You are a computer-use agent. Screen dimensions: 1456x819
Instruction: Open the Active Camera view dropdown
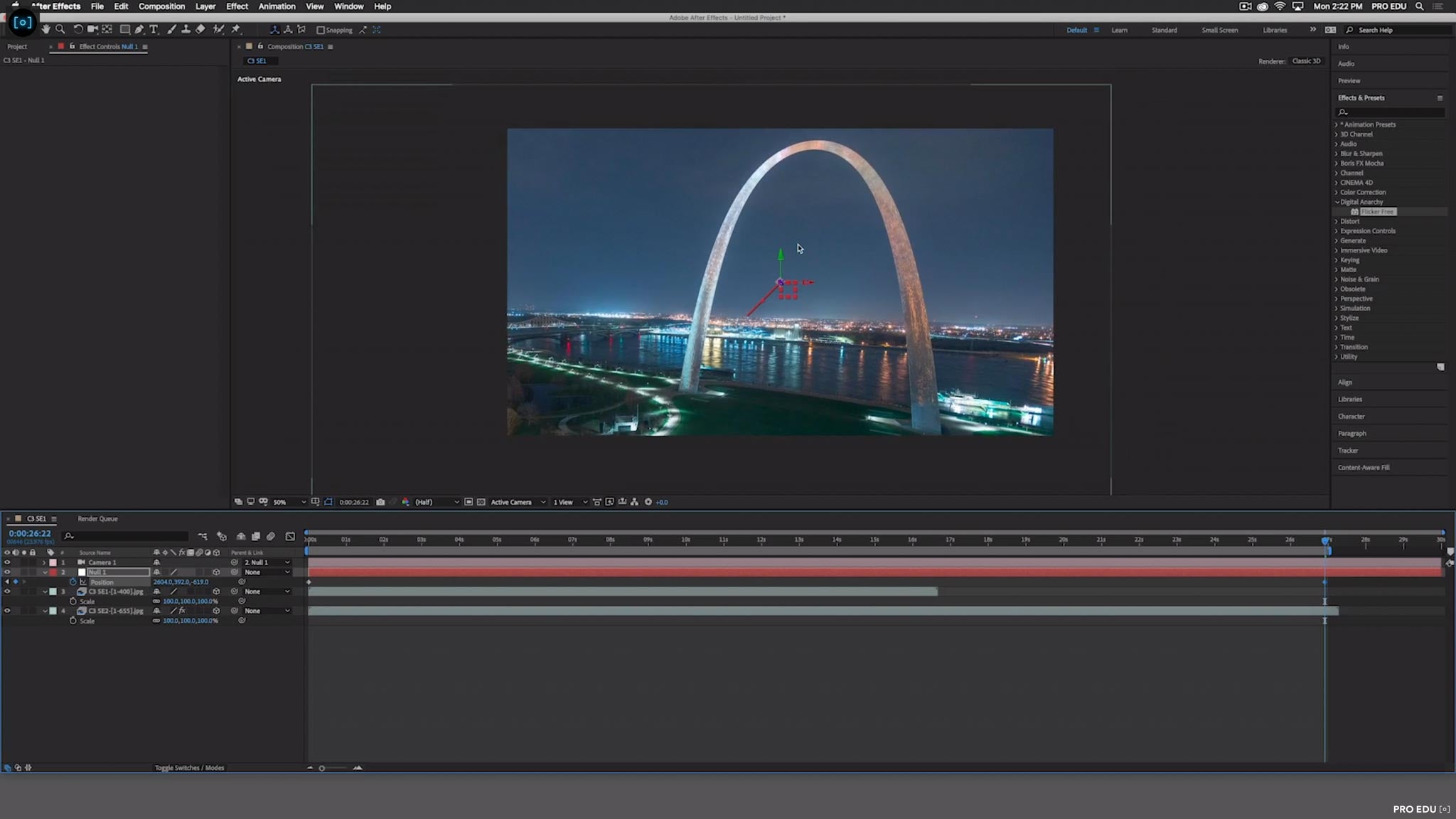tap(513, 502)
